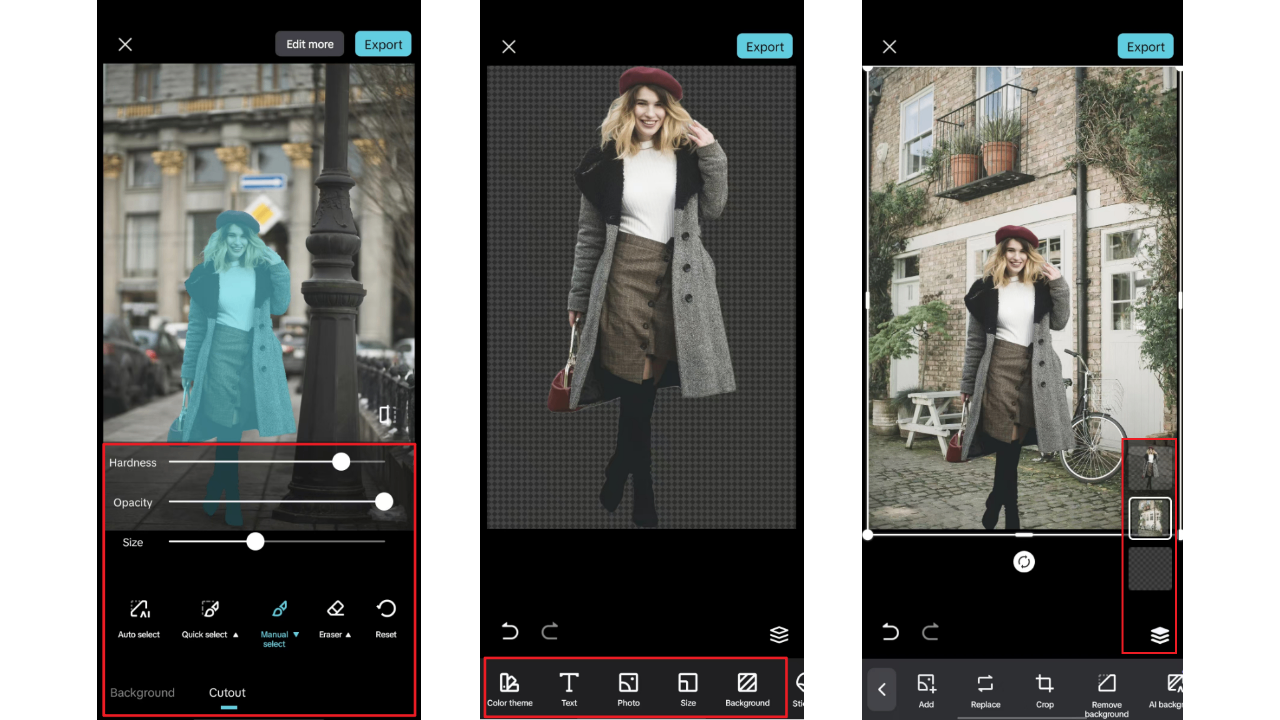
Task: Open the Background tool in the bottom toolbar
Action: [747, 689]
